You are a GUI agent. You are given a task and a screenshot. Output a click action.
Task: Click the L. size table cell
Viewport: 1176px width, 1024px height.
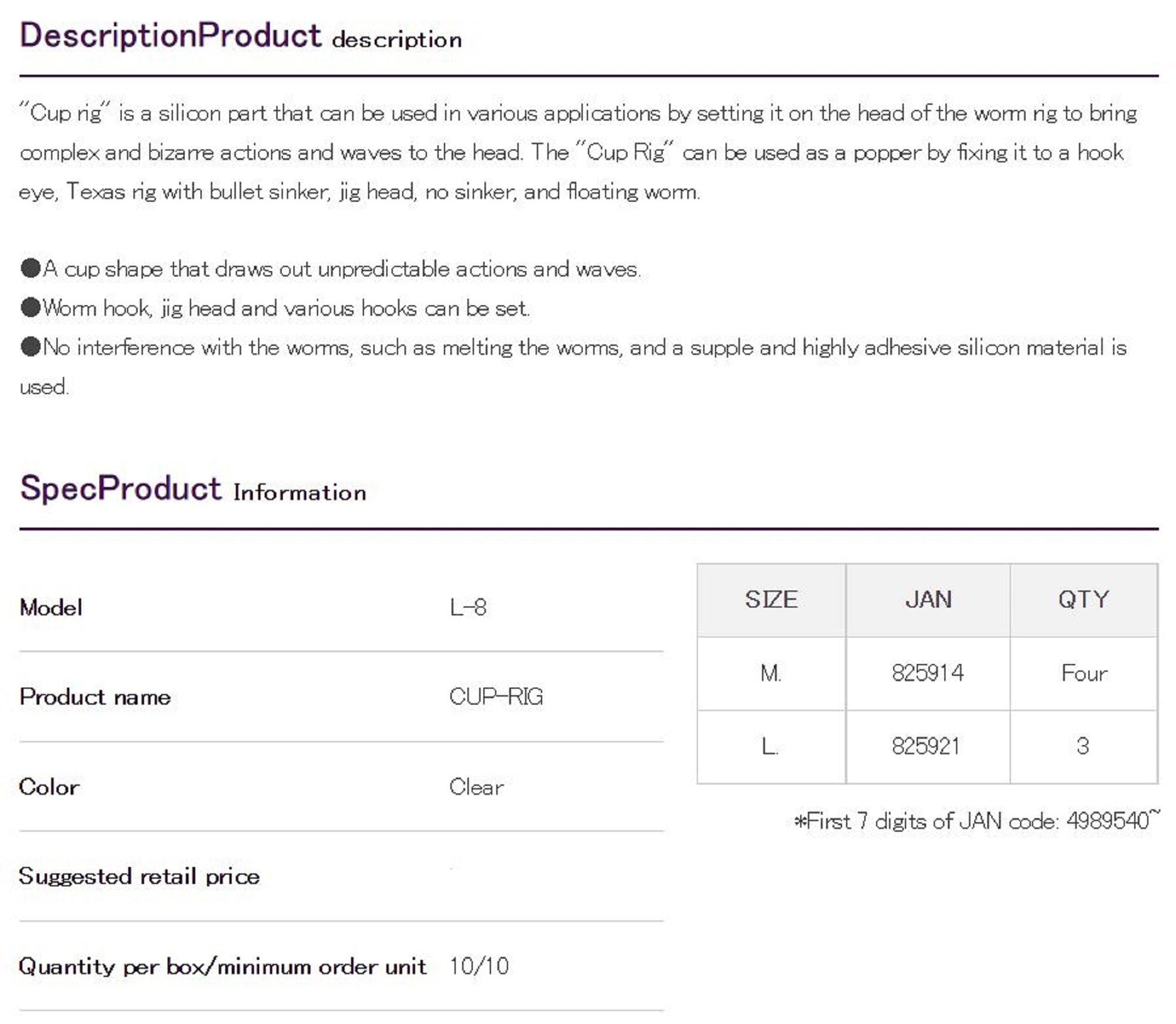pos(770,746)
